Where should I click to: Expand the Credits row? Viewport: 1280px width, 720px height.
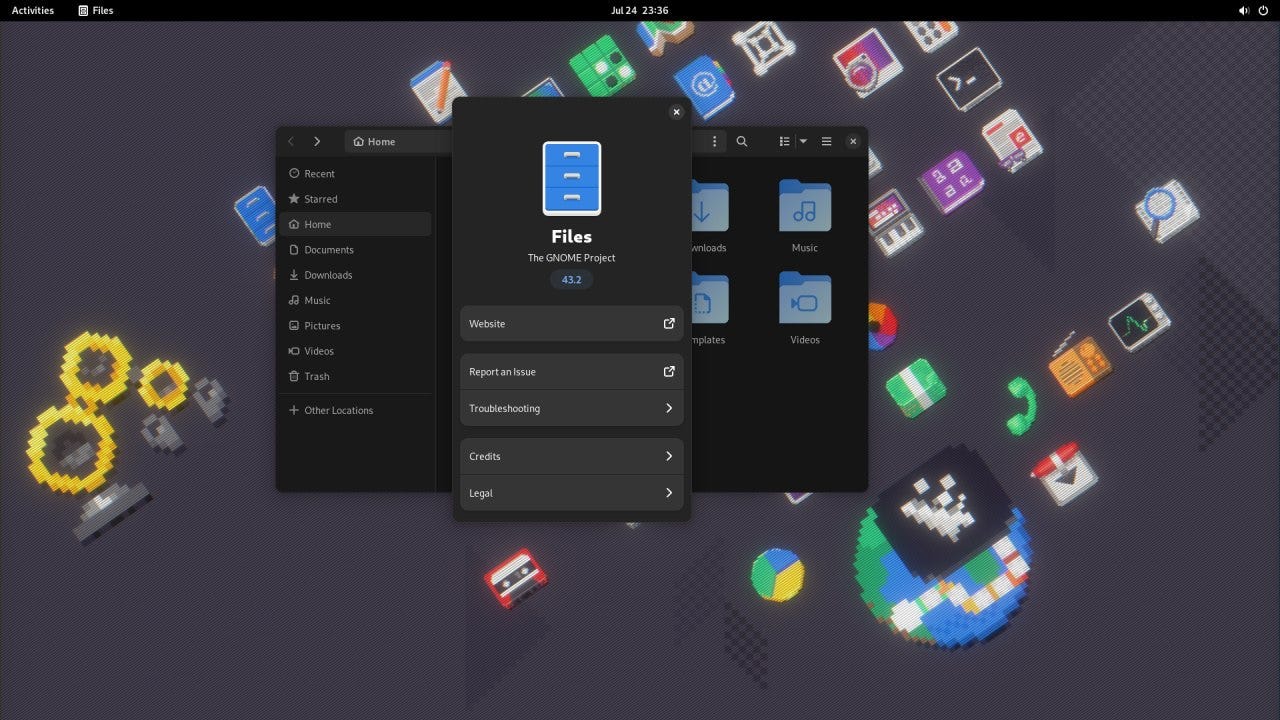pyautogui.click(x=571, y=456)
